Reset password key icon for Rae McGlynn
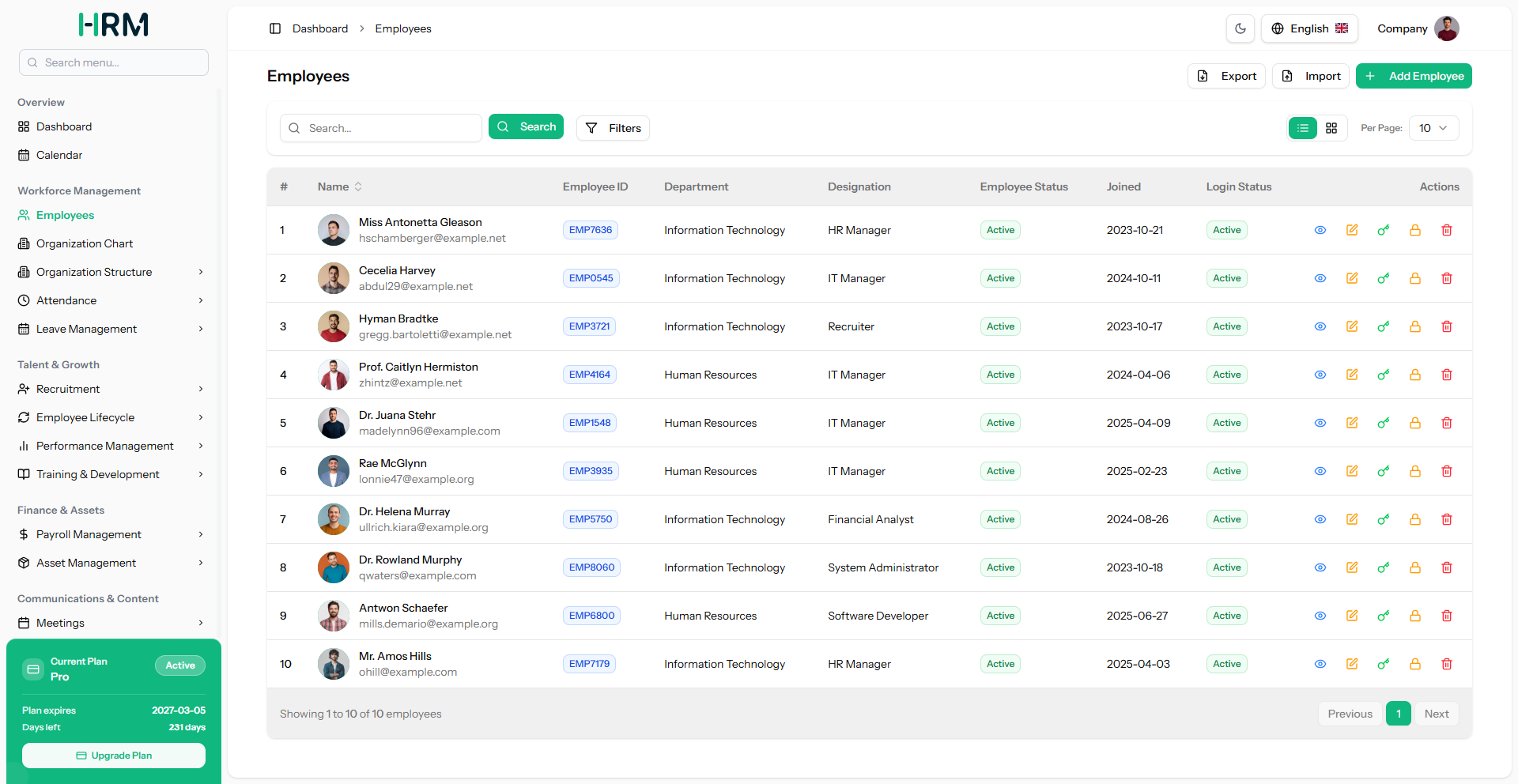 [1384, 471]
